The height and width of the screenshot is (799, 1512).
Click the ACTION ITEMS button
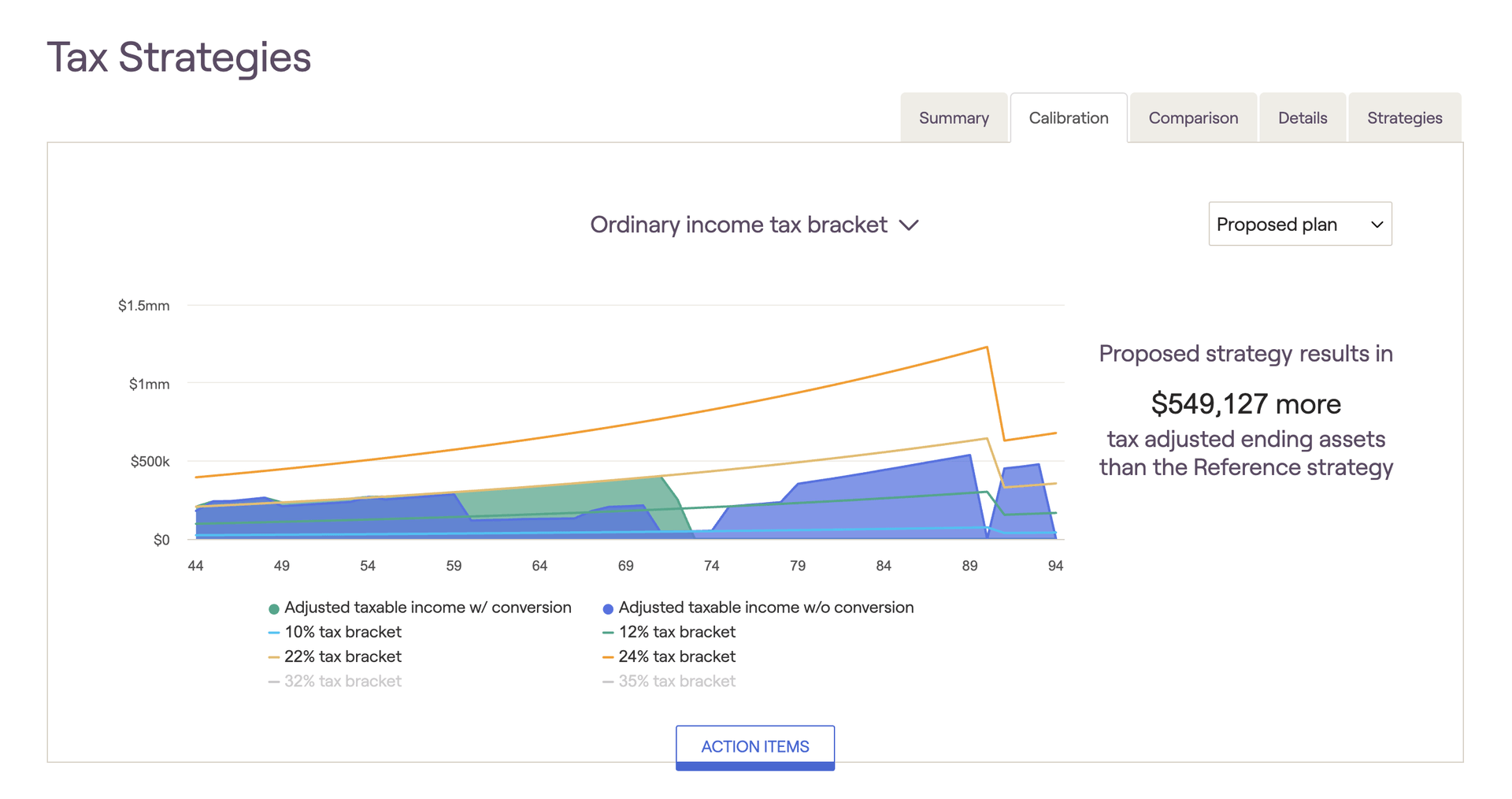pos(754,746)
